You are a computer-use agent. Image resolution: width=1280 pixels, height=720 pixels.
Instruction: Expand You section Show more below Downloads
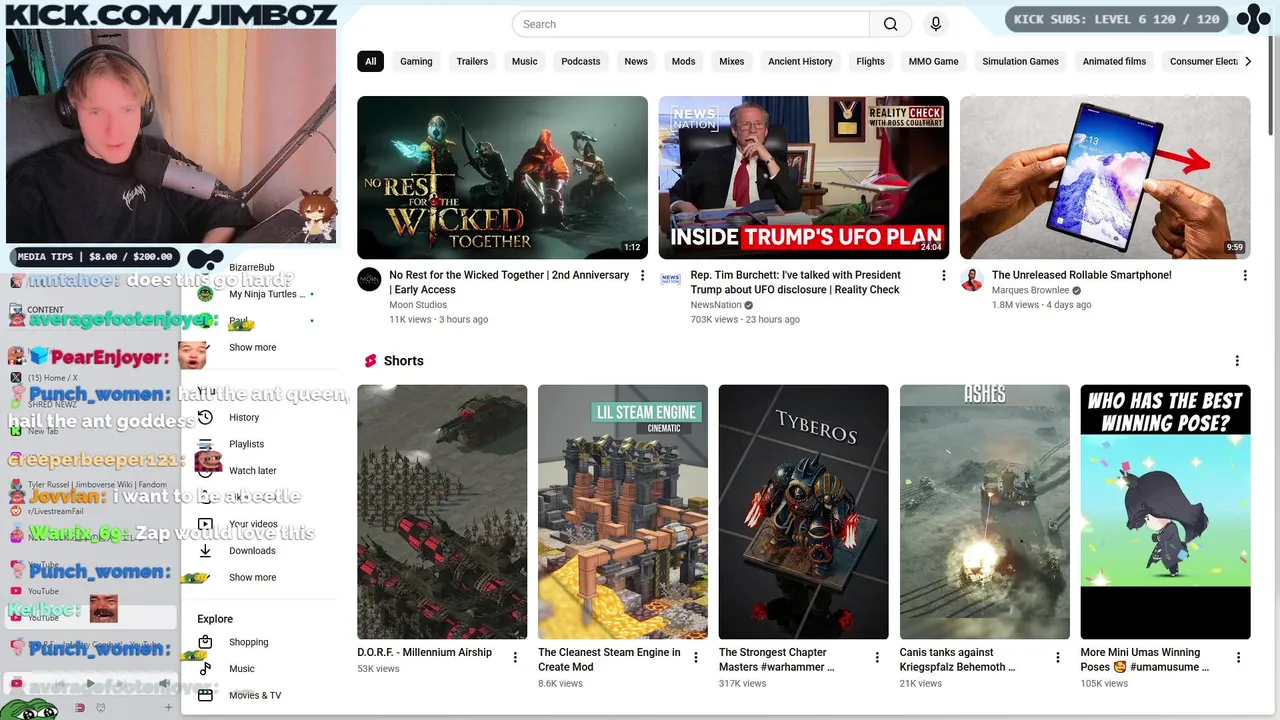pos(252,577)
